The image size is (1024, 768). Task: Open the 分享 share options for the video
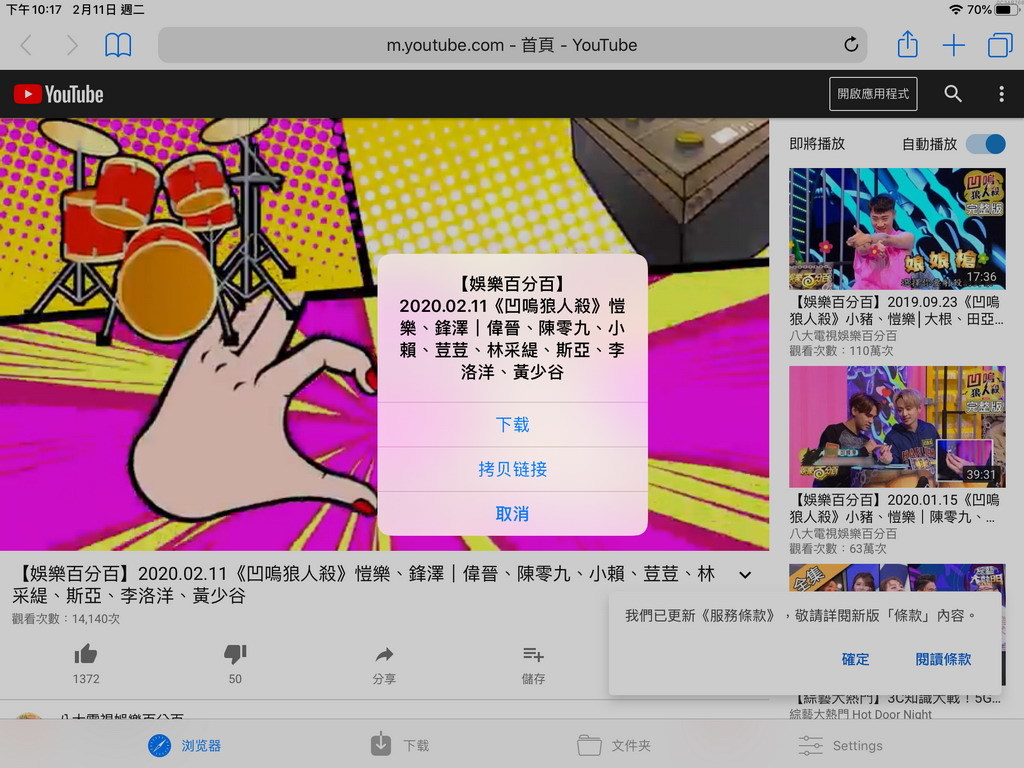(x=384, y=655)
